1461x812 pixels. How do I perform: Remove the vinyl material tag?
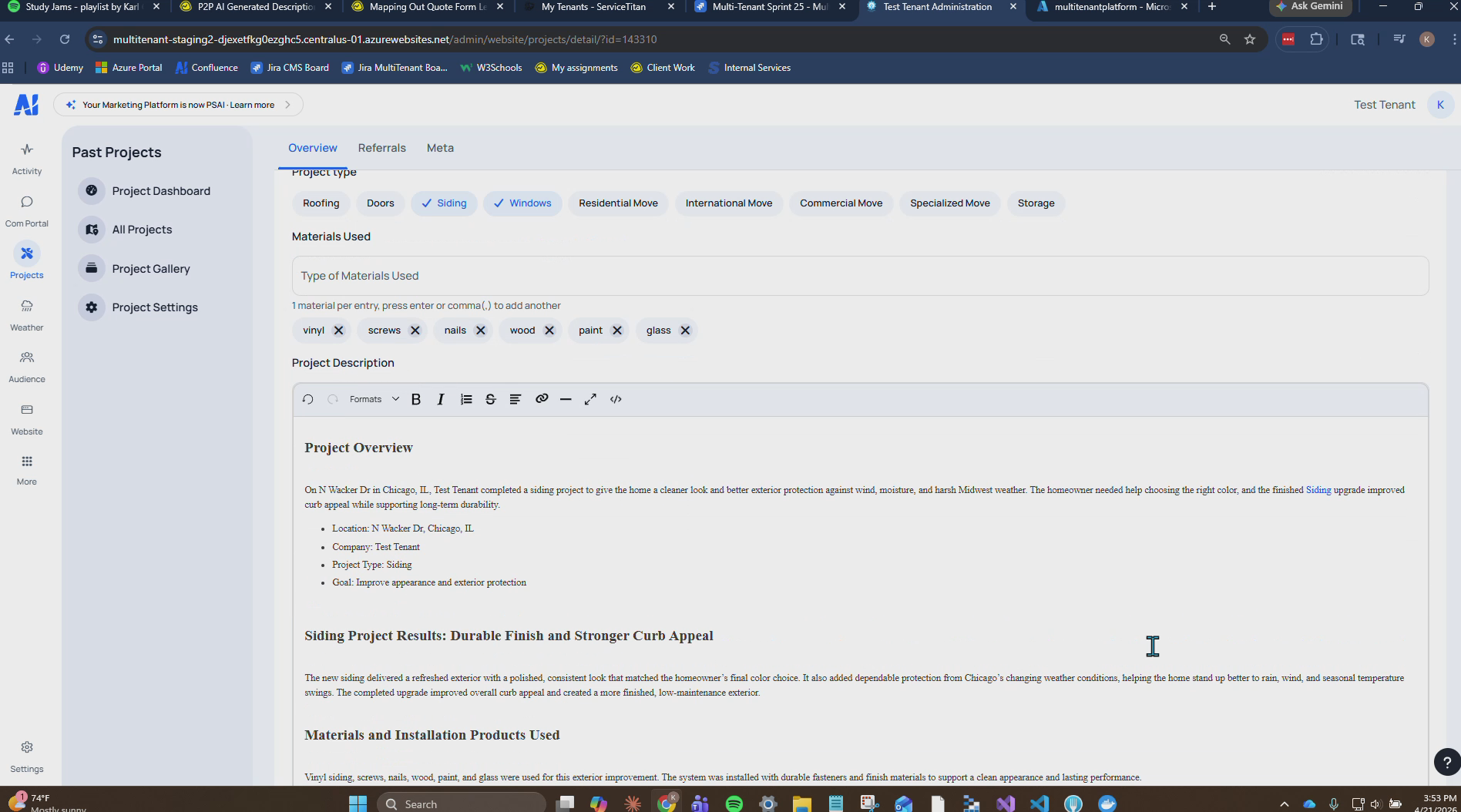338,331
